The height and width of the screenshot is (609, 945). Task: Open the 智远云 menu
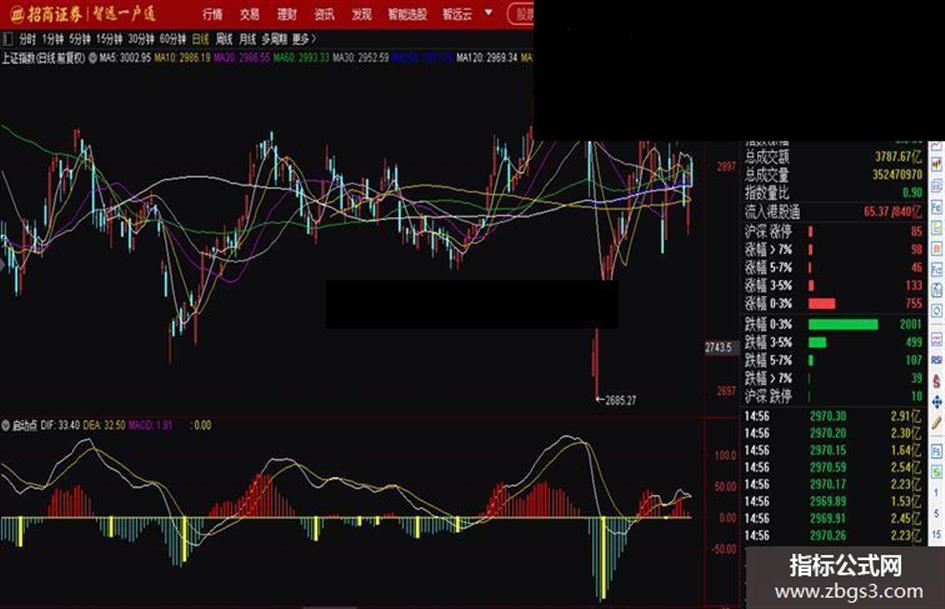(x=457, y=14)
